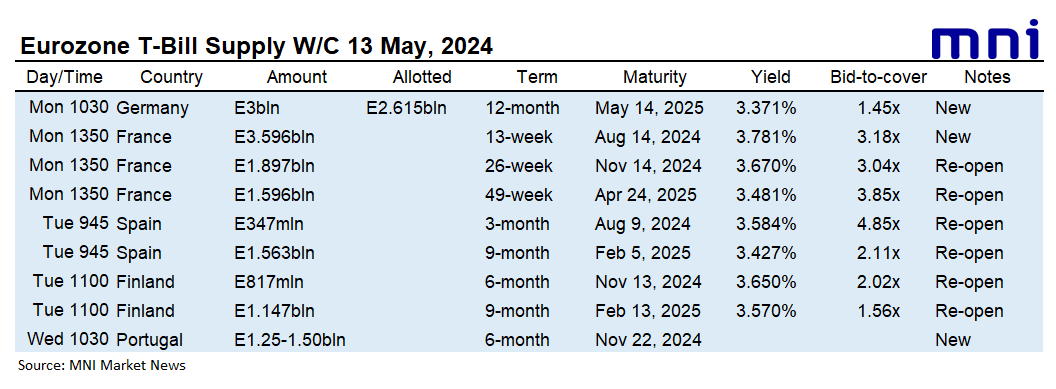Select the 49-week term cell
Image resolution: width=1056 pixels, height=389 pixels.
[519, 194]
